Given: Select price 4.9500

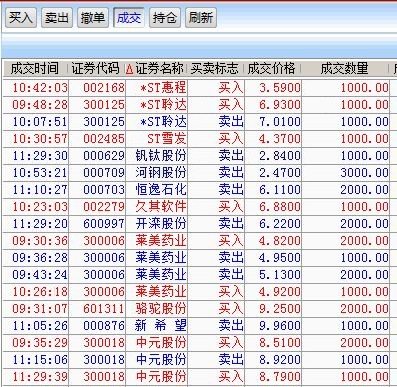Looking at the screenshot, I should coord(280,258).
